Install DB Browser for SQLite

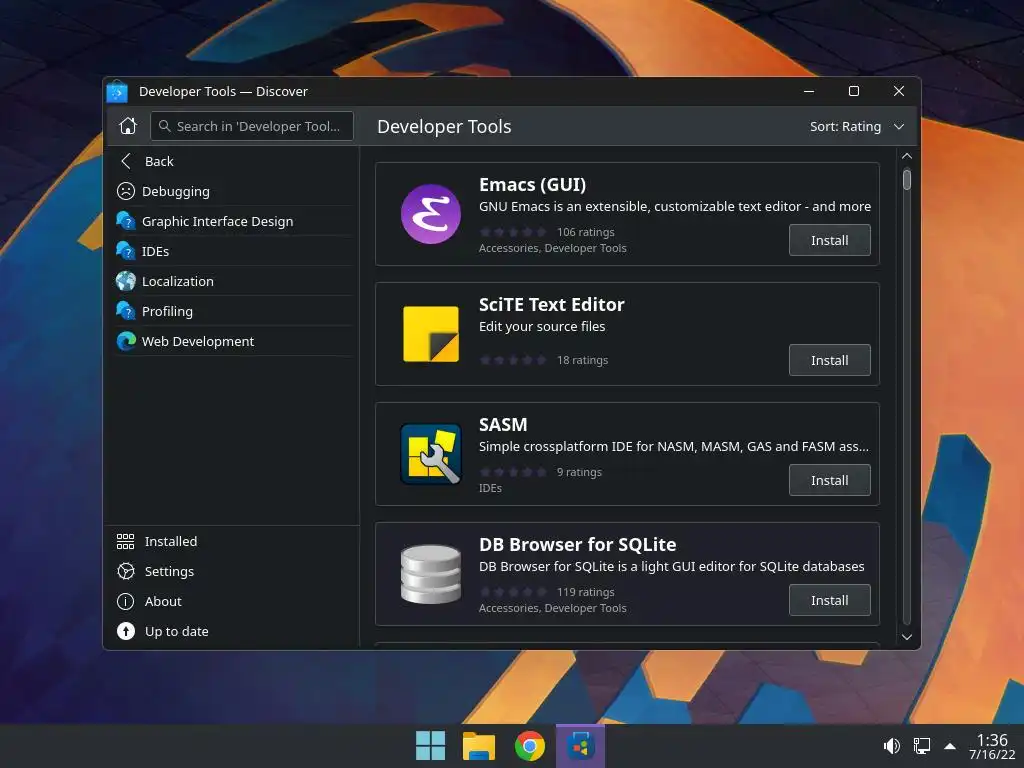[829, 600]
